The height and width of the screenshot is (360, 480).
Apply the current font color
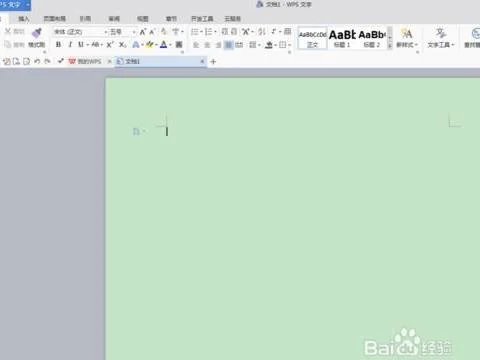tap(164, 44)
